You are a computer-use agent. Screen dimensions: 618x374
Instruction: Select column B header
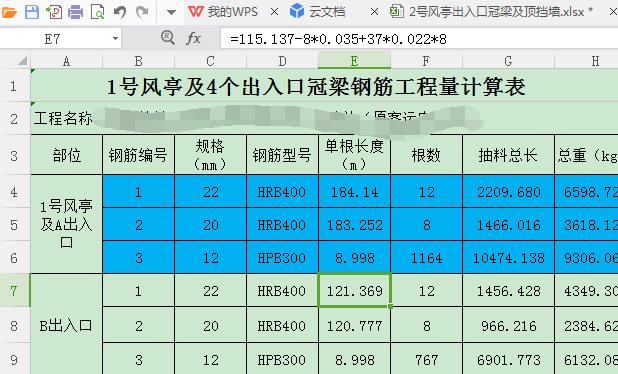coord(138,61)
